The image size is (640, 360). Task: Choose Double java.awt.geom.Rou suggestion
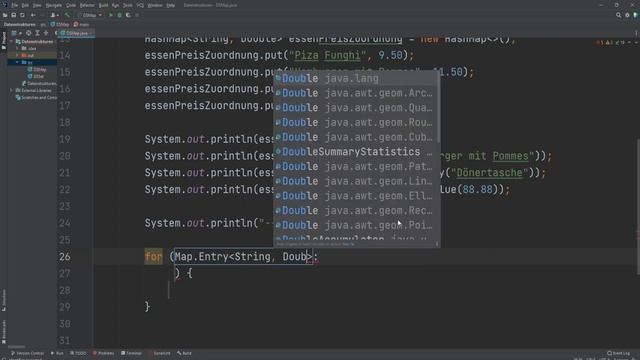(x=355, y=122)
